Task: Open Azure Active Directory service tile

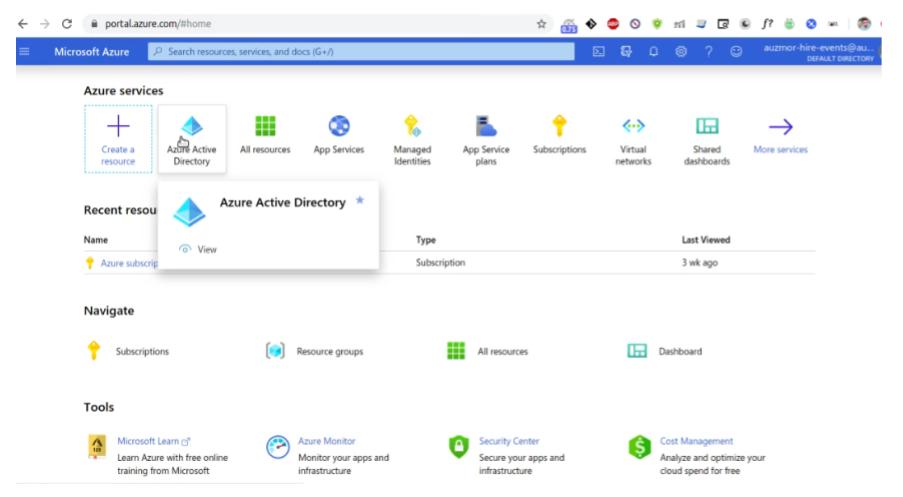Action: [192, 139]
